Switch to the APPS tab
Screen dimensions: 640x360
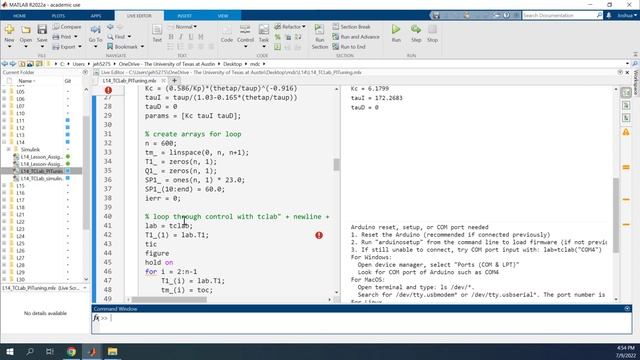[x=96, y=16]
